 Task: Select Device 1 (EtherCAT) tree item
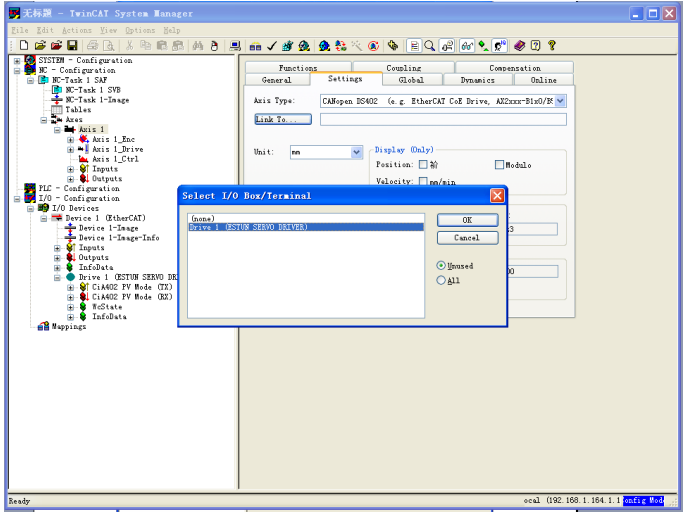tap(105, 218)
